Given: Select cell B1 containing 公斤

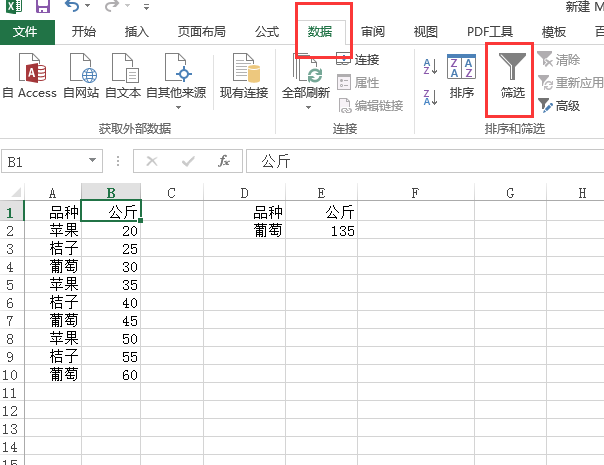Looking at the screenshot, I should click(x=111, y=211).
